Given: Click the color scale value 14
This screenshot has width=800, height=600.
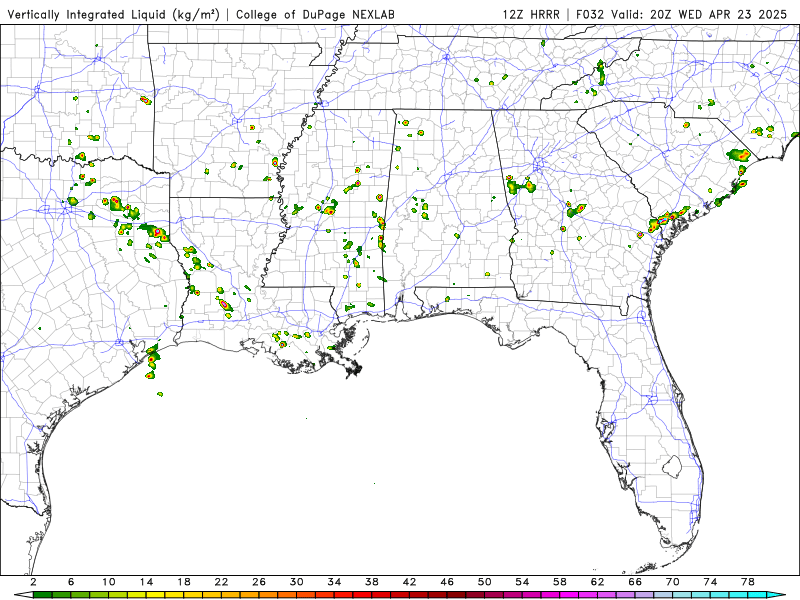Looking at the screenshot, I should coord(146,582).
